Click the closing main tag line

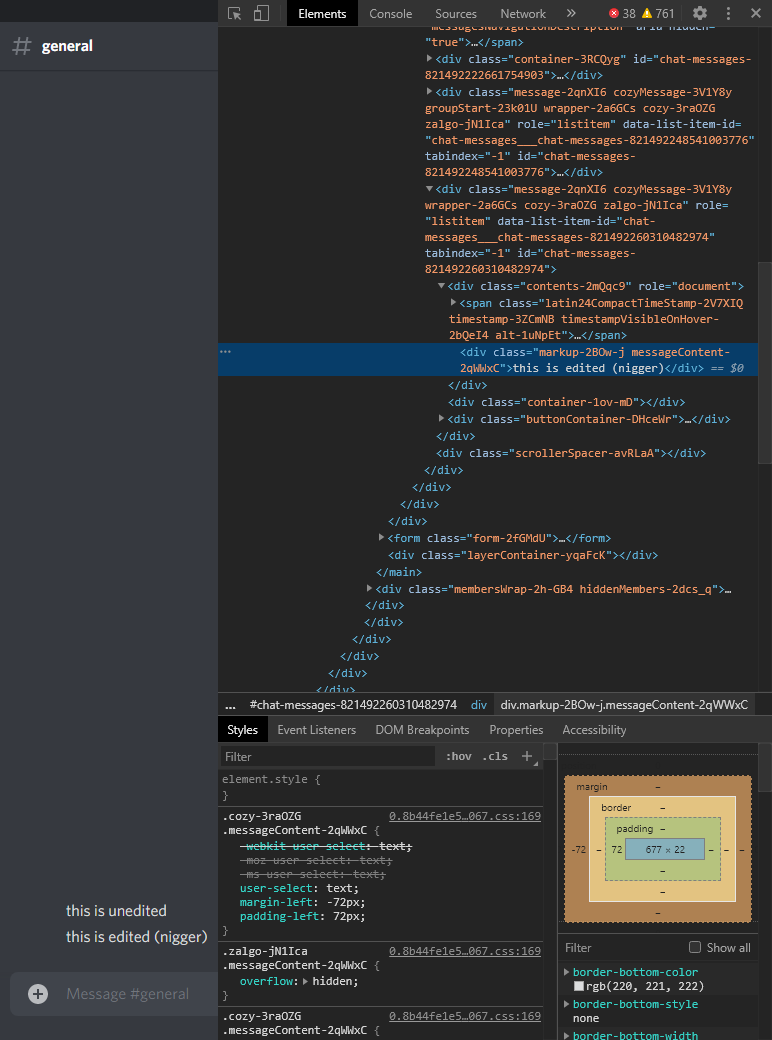[x=399, y=572]
